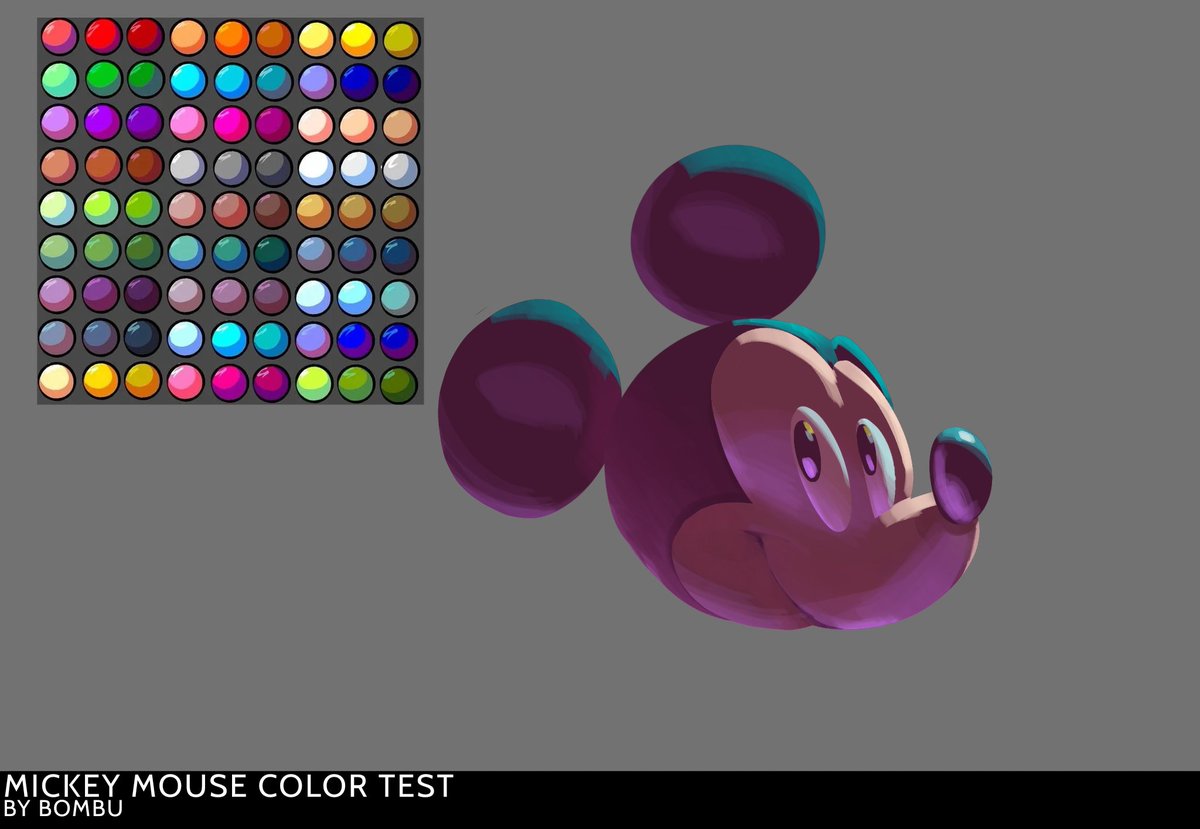The height and width of the screenshot is (829, 1200).
Task: Select the pale ice-blue swatch seventh in seventh row
Action: pyautogui.click(x=315, y=297)
